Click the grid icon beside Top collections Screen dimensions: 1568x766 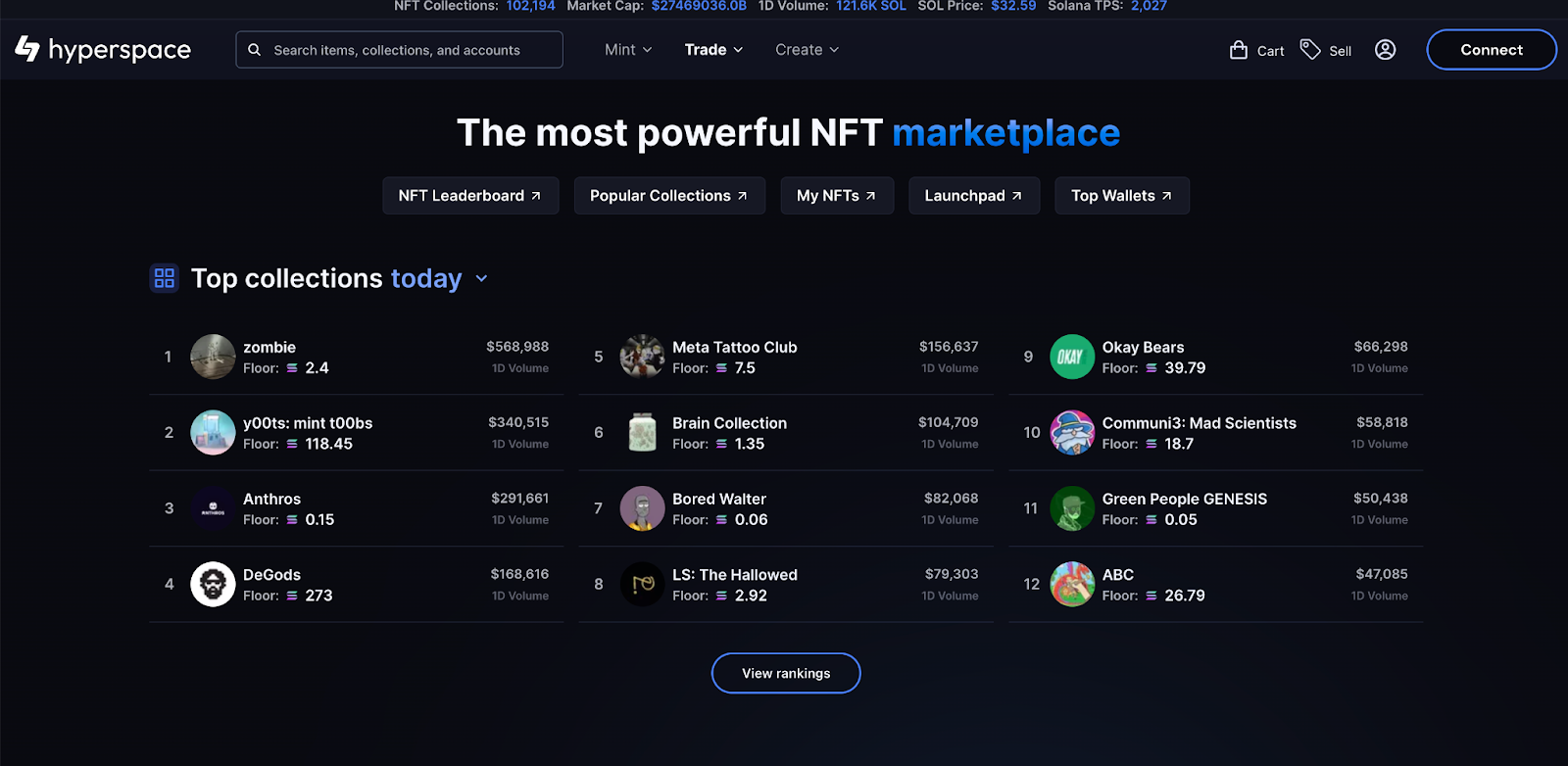(165, 278)
